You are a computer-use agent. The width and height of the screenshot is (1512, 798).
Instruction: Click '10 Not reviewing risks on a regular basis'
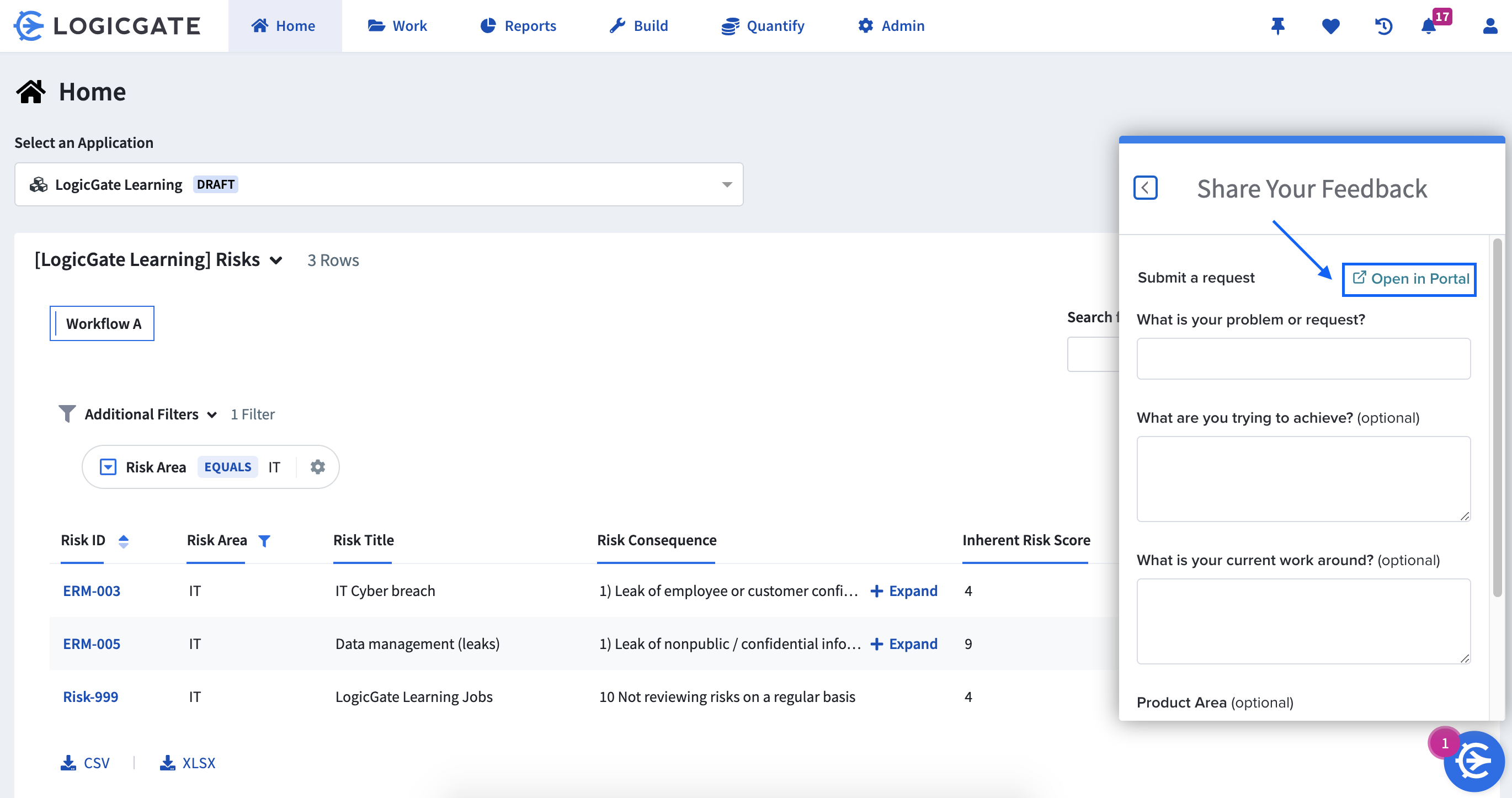pyautogui.click(x=727, y=696)
